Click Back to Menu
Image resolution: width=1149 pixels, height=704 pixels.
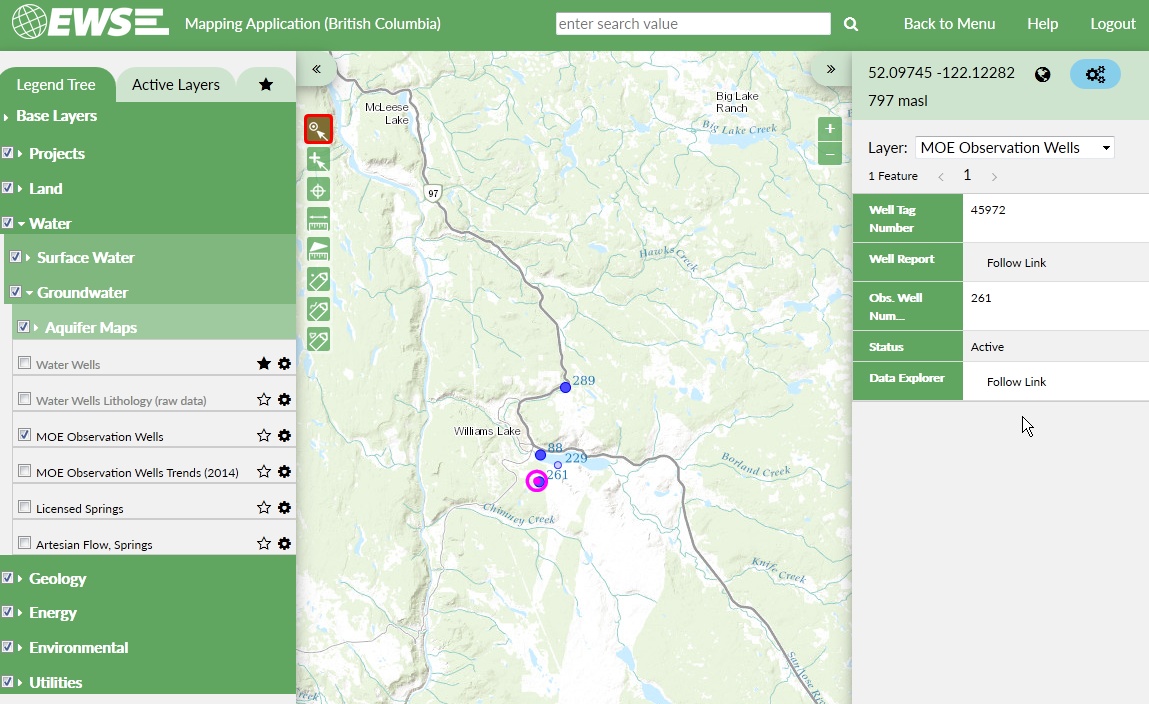click(x=949, y=24)
